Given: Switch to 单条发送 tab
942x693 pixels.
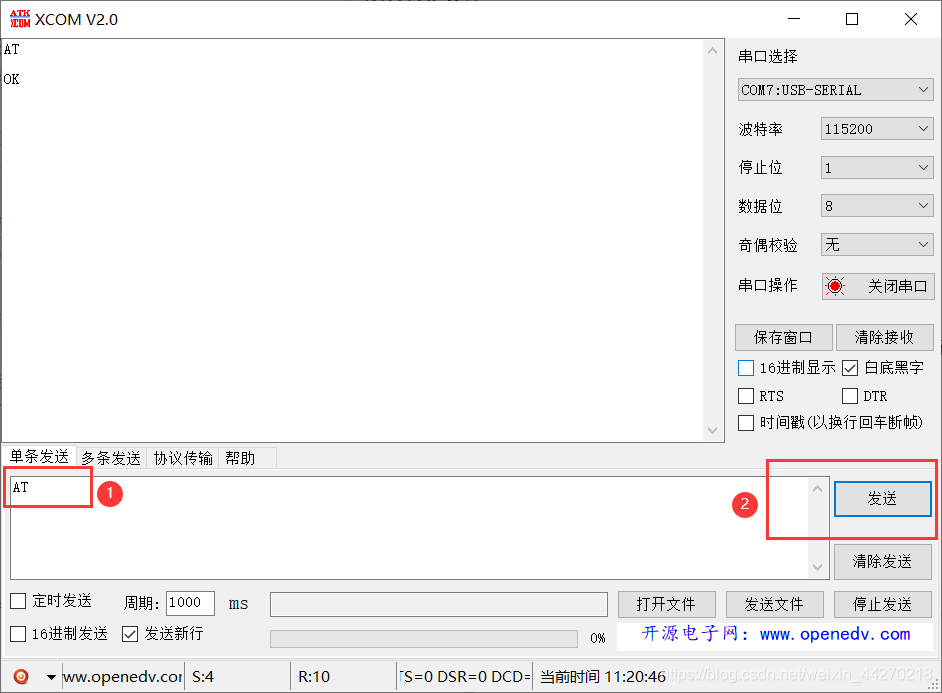Looking at the screenshot, I should 40,456.
